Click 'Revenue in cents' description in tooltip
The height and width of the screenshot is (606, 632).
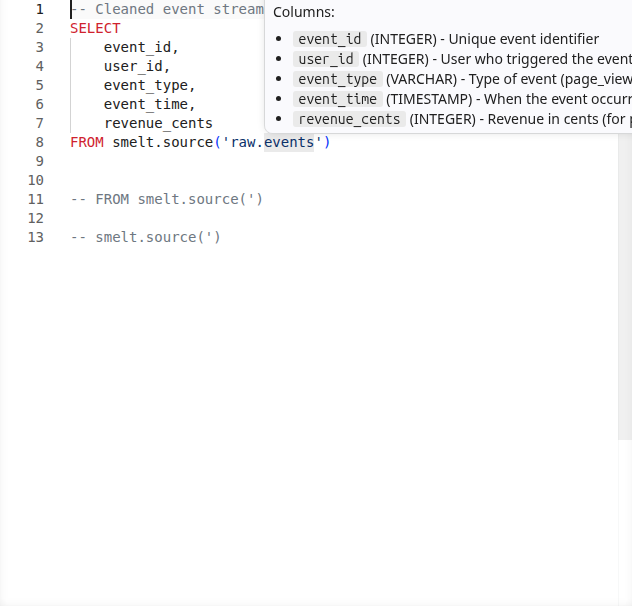[541, 119]
